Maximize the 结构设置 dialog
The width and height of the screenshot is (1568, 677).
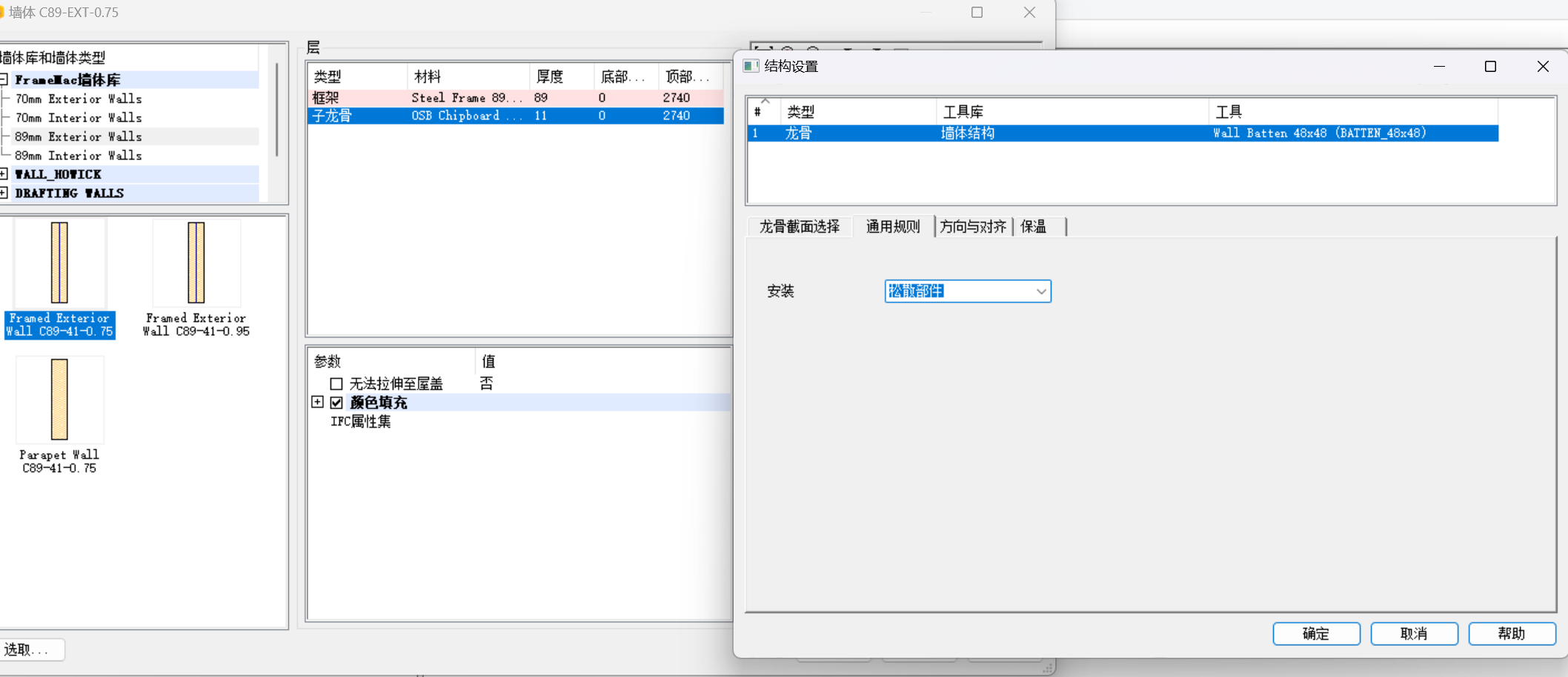pos(1490,67)
